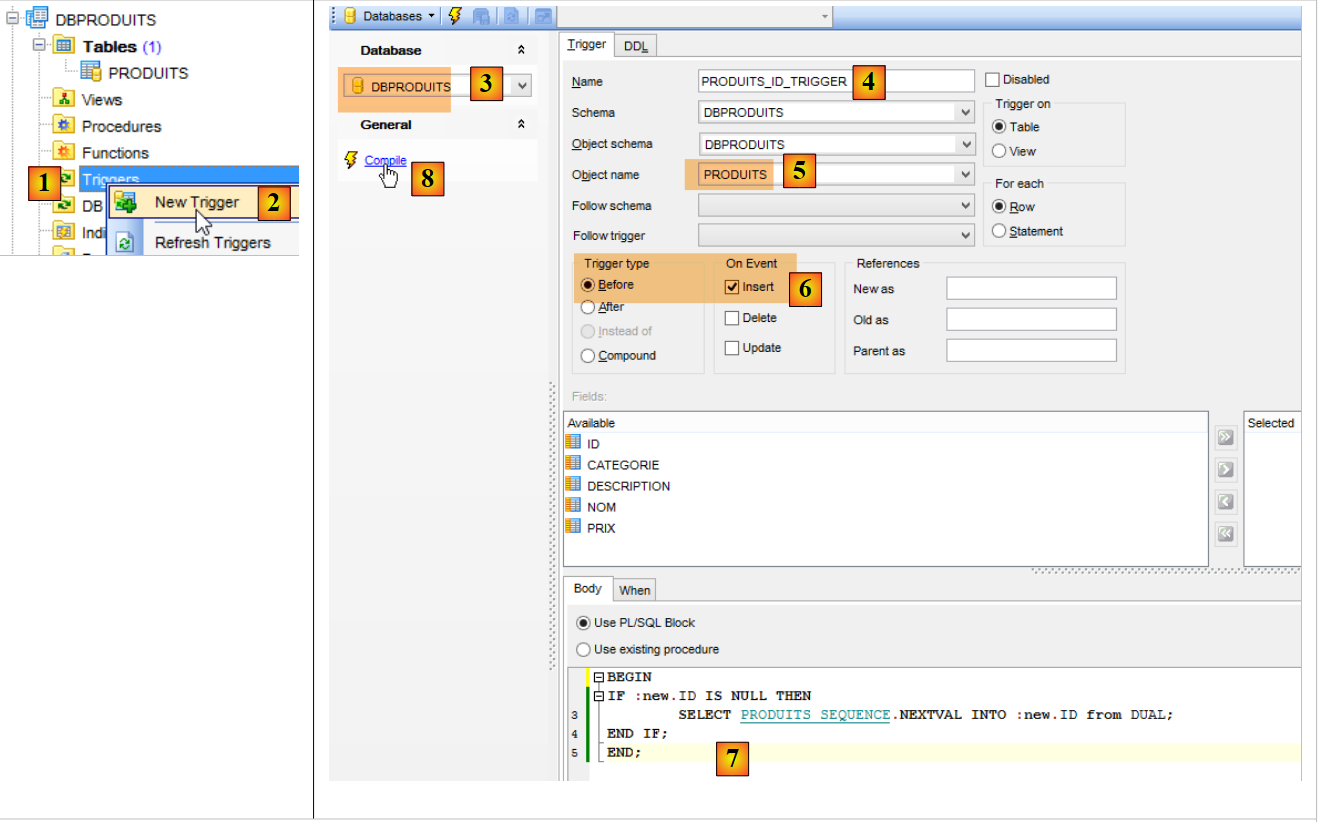Collapse the Tables tree node
1344x822 pixels.
pos(40,45)
